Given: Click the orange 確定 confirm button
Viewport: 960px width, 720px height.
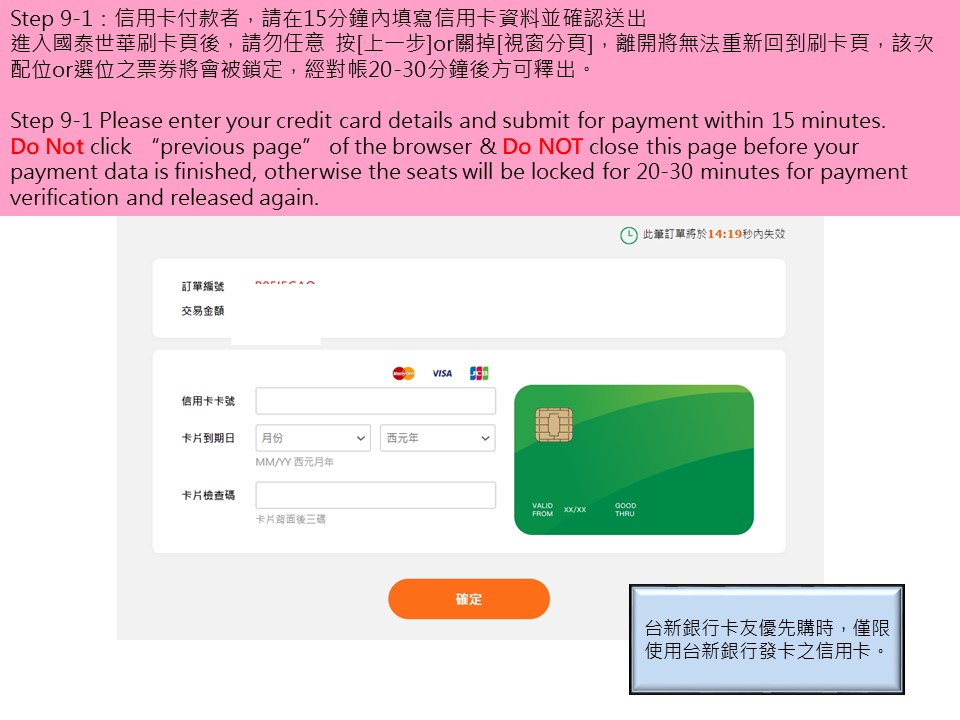Looking at the screenshot, I should (469, 599).
